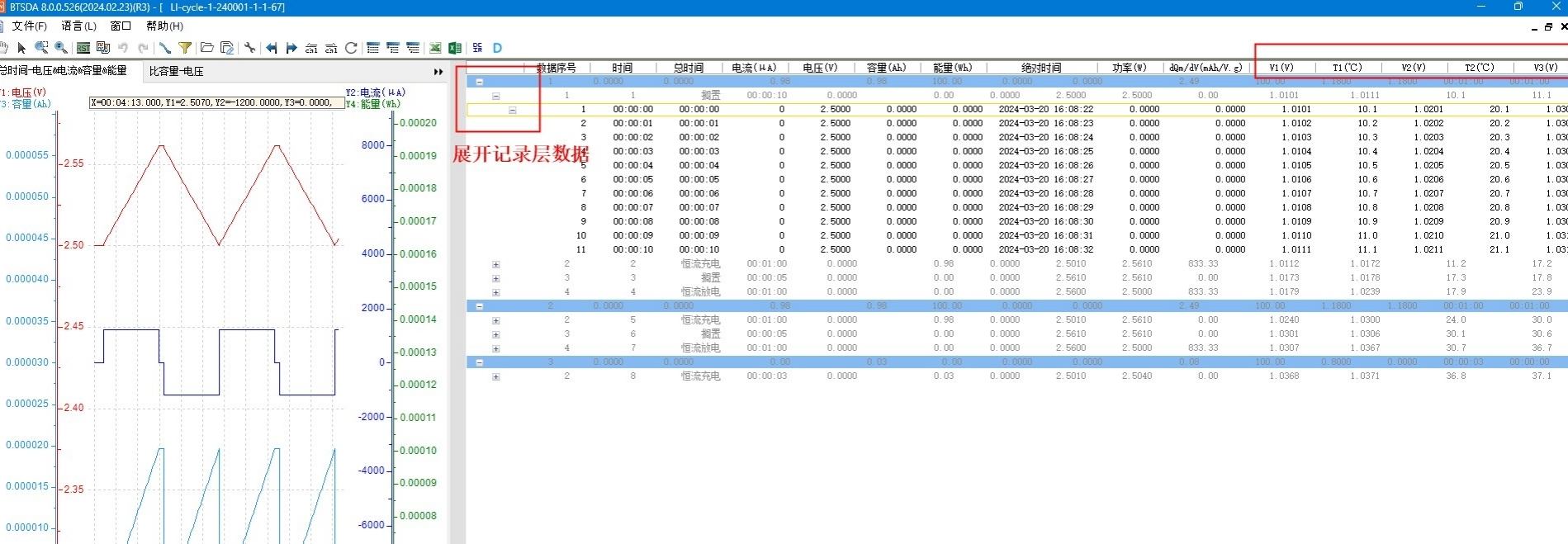This screenshot has height=544, width=1568.
Task: Click the blue D icon in toolbar
Action: click(497, 48)
